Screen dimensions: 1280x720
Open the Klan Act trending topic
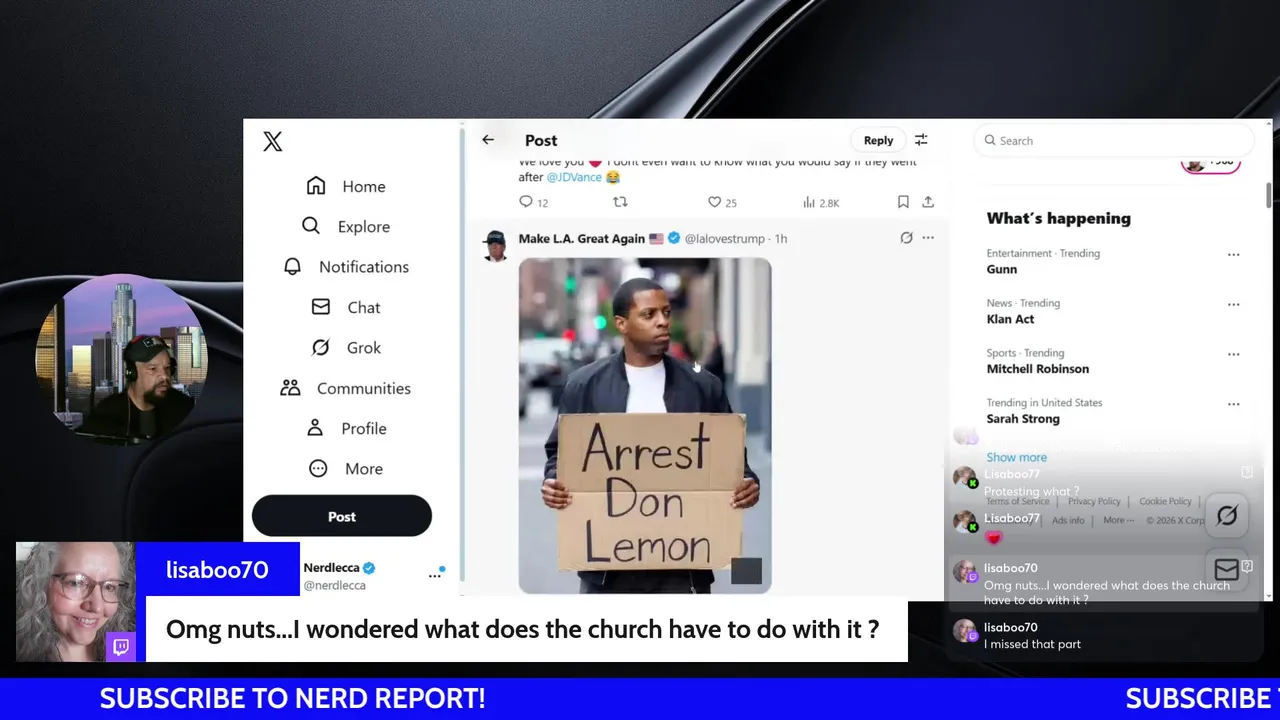tap(1010, 319)
